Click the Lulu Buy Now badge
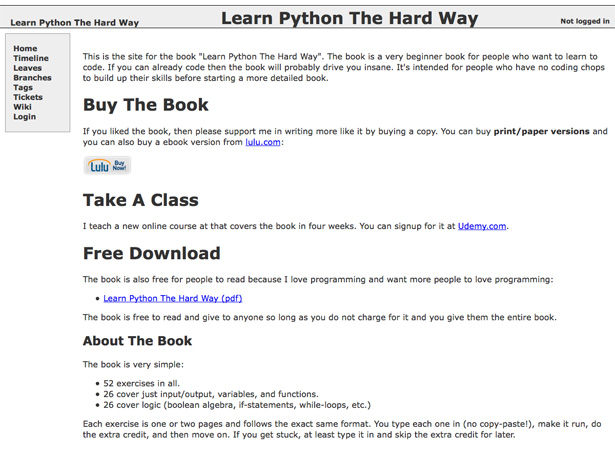 106,166
